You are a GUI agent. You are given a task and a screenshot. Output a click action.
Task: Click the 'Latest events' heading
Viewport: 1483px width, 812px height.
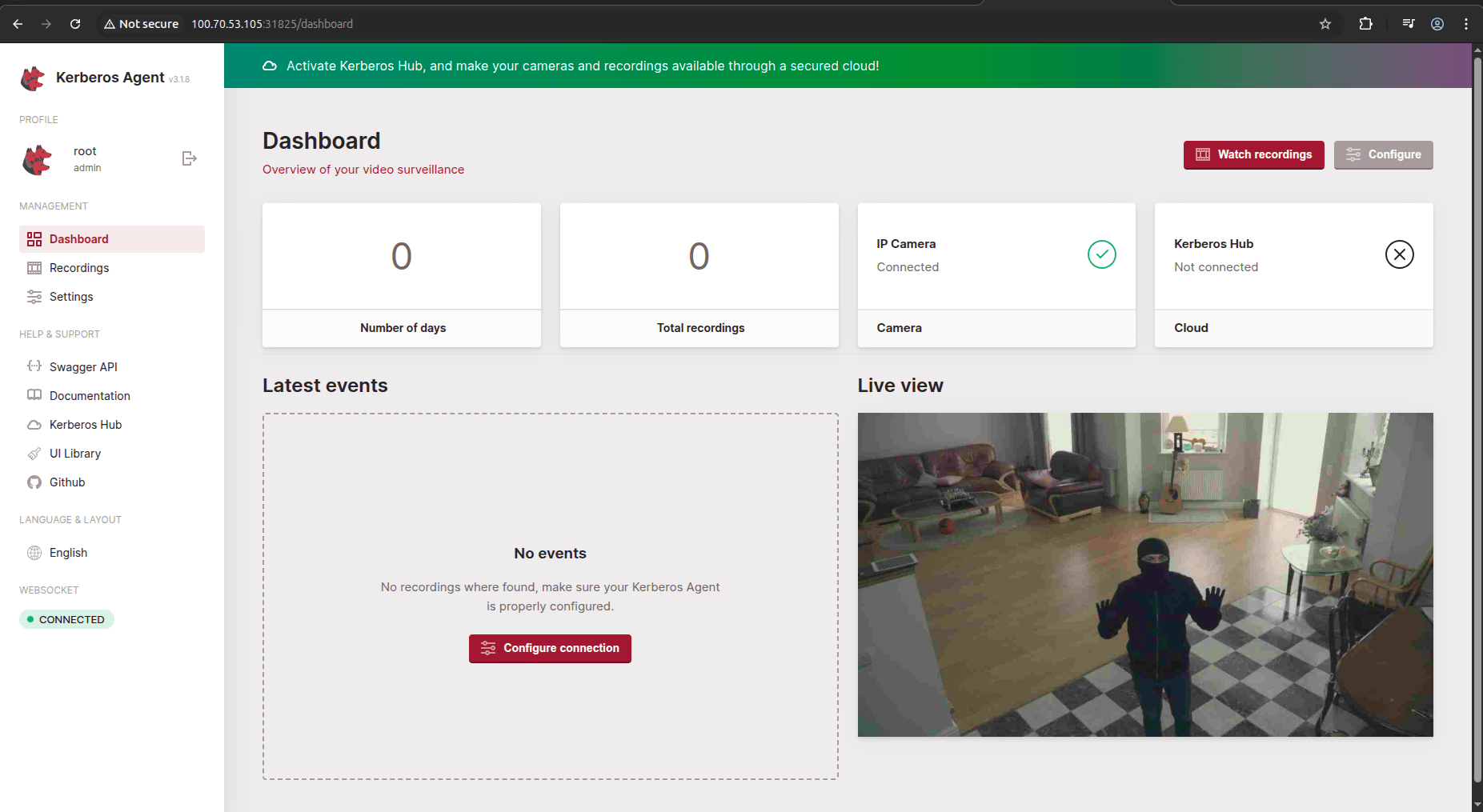(325, 386)
